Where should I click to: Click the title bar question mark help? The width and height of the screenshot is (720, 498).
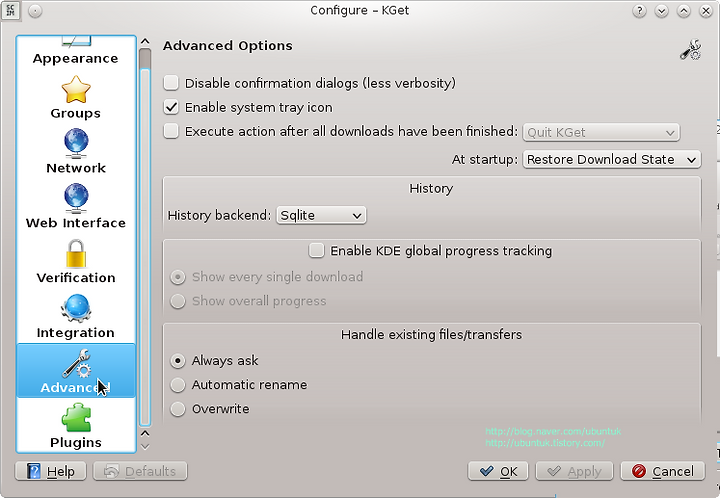point(639,11)
